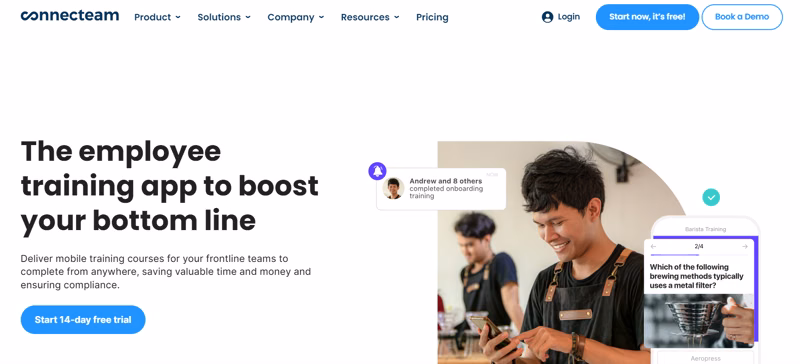The height and width of the screenshot is (364, 800).
Task: Click the quiz question about brewing methods
Action: [x=696, y=276]
